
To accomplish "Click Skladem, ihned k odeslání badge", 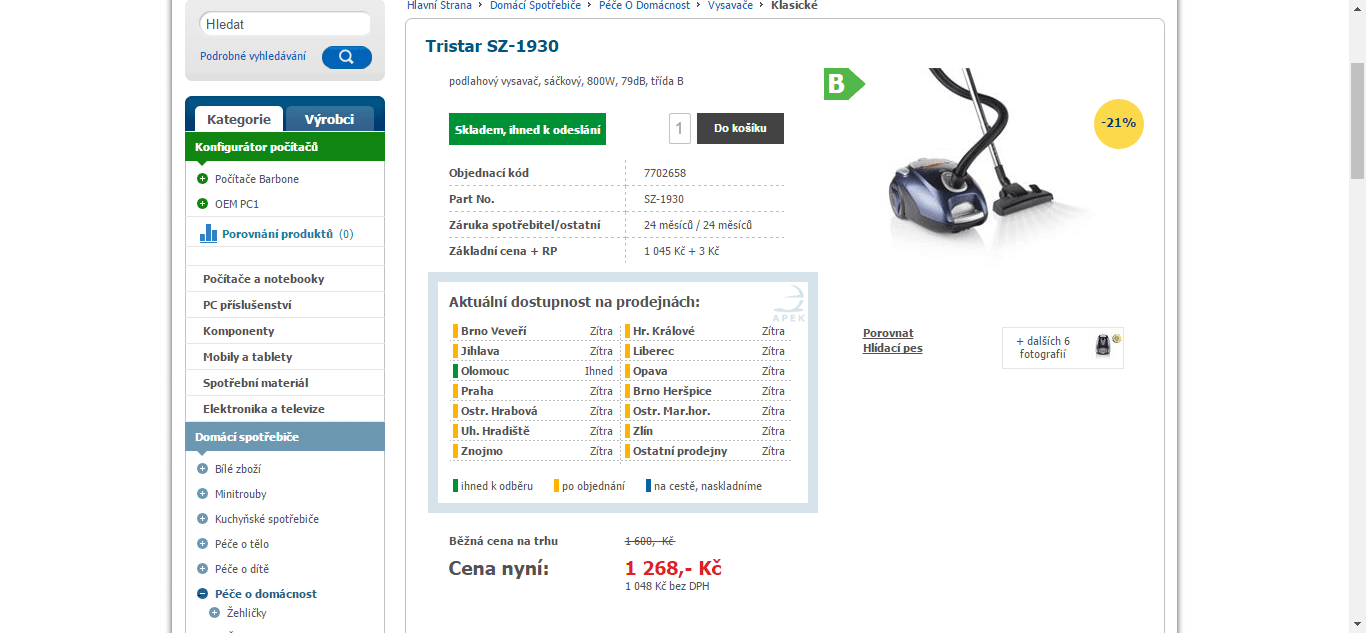I will tap(528, 130).
